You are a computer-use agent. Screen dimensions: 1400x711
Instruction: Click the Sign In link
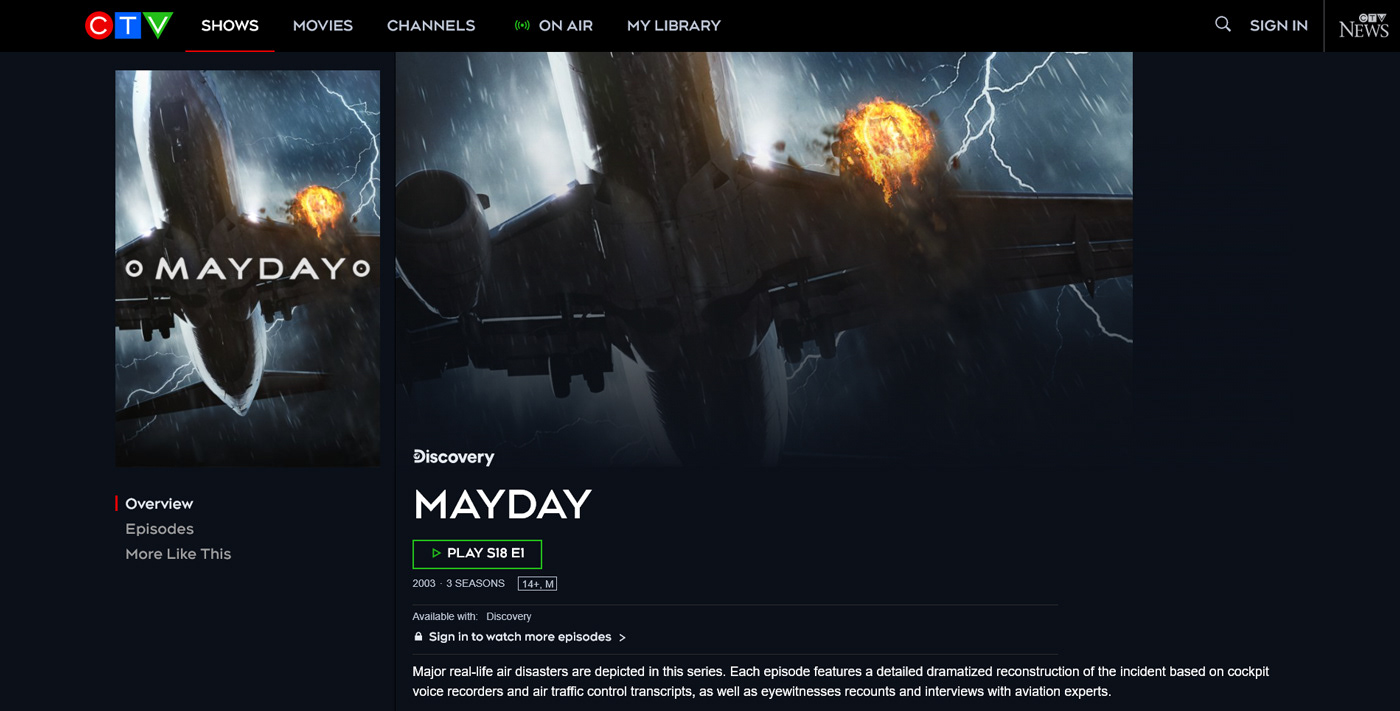[x=1279, y=26]
